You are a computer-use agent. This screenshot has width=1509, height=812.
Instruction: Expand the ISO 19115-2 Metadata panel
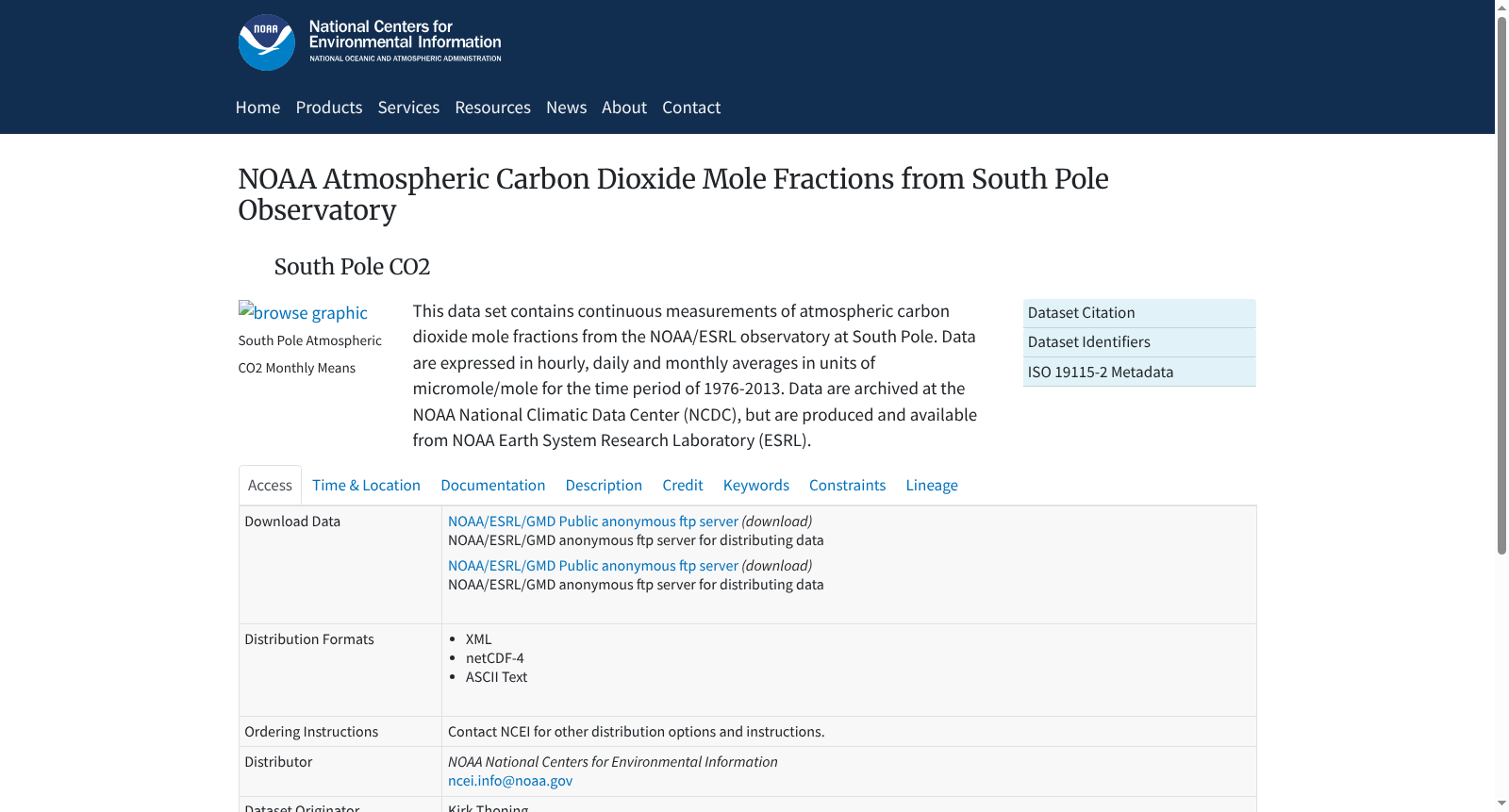point(1139,372)
